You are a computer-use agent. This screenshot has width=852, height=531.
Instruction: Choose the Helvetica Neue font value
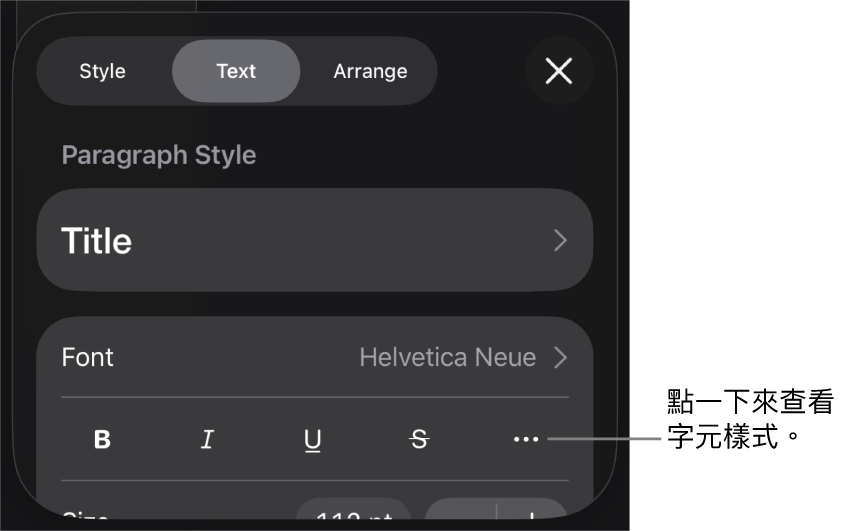(447, 357)
